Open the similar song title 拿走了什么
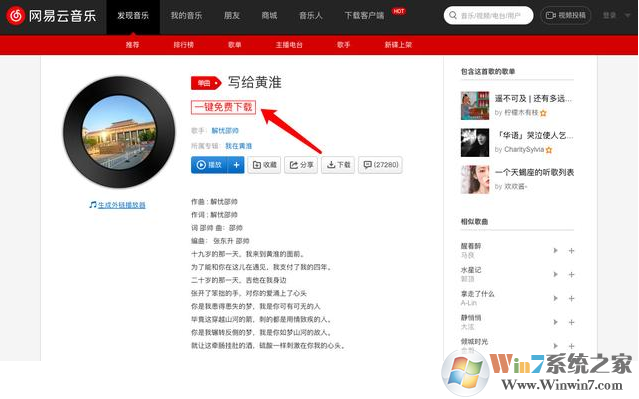Screen dimensions: 639x399 coord(478,294)
